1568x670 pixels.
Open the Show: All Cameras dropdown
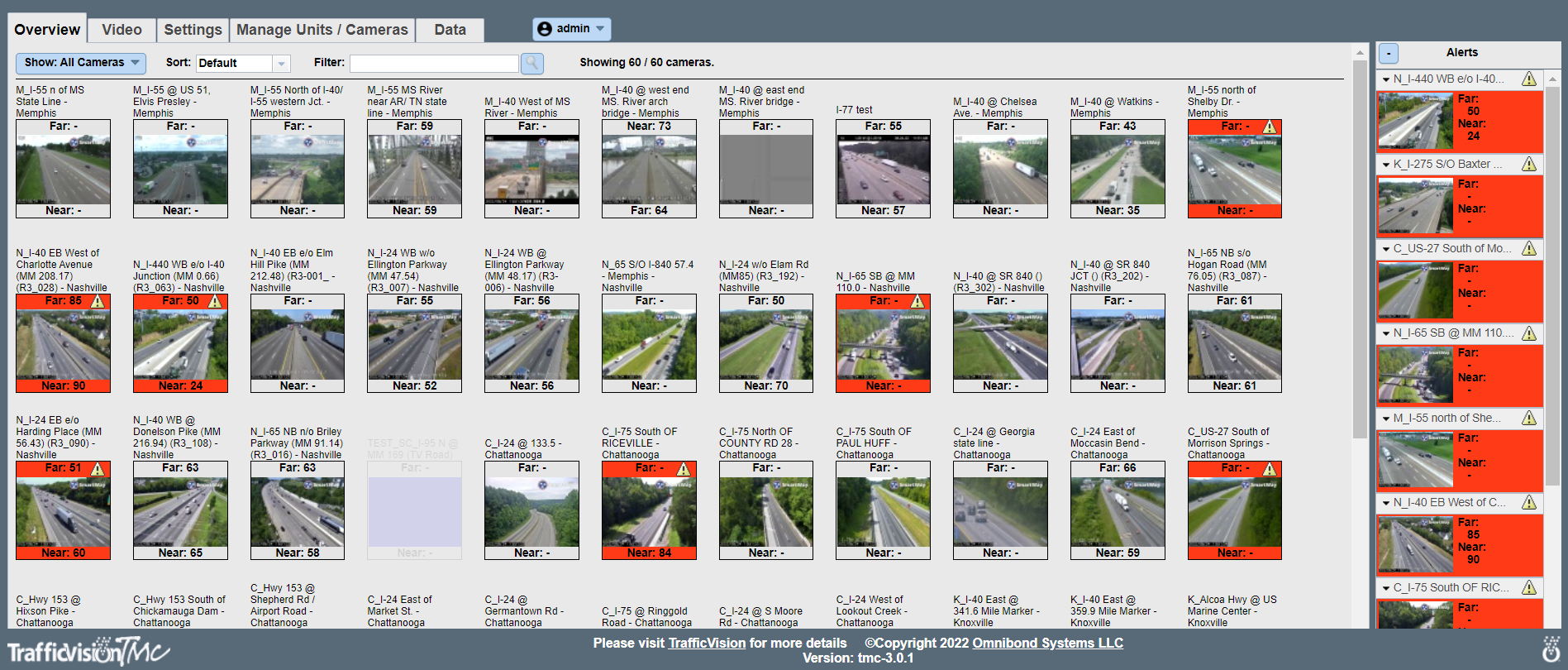[x=80, y=63]
